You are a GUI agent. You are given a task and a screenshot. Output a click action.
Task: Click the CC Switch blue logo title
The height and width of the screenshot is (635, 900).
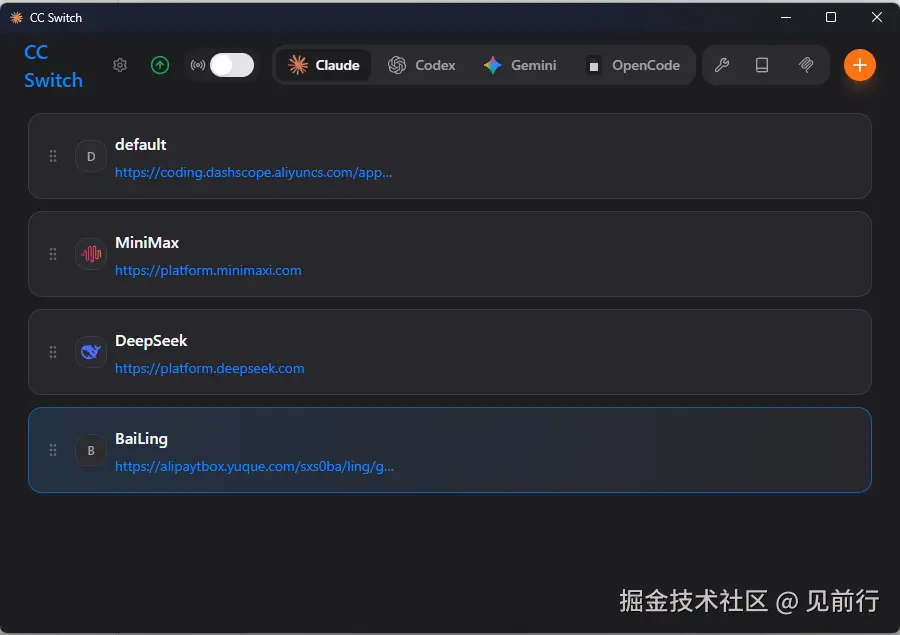(x=53, y=66)
